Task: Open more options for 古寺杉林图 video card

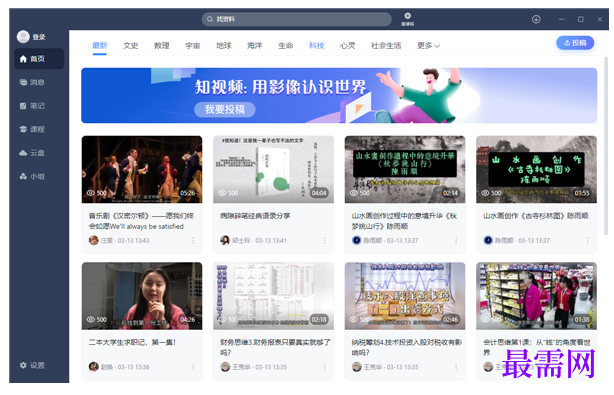Action: click(x=587, y=240)
